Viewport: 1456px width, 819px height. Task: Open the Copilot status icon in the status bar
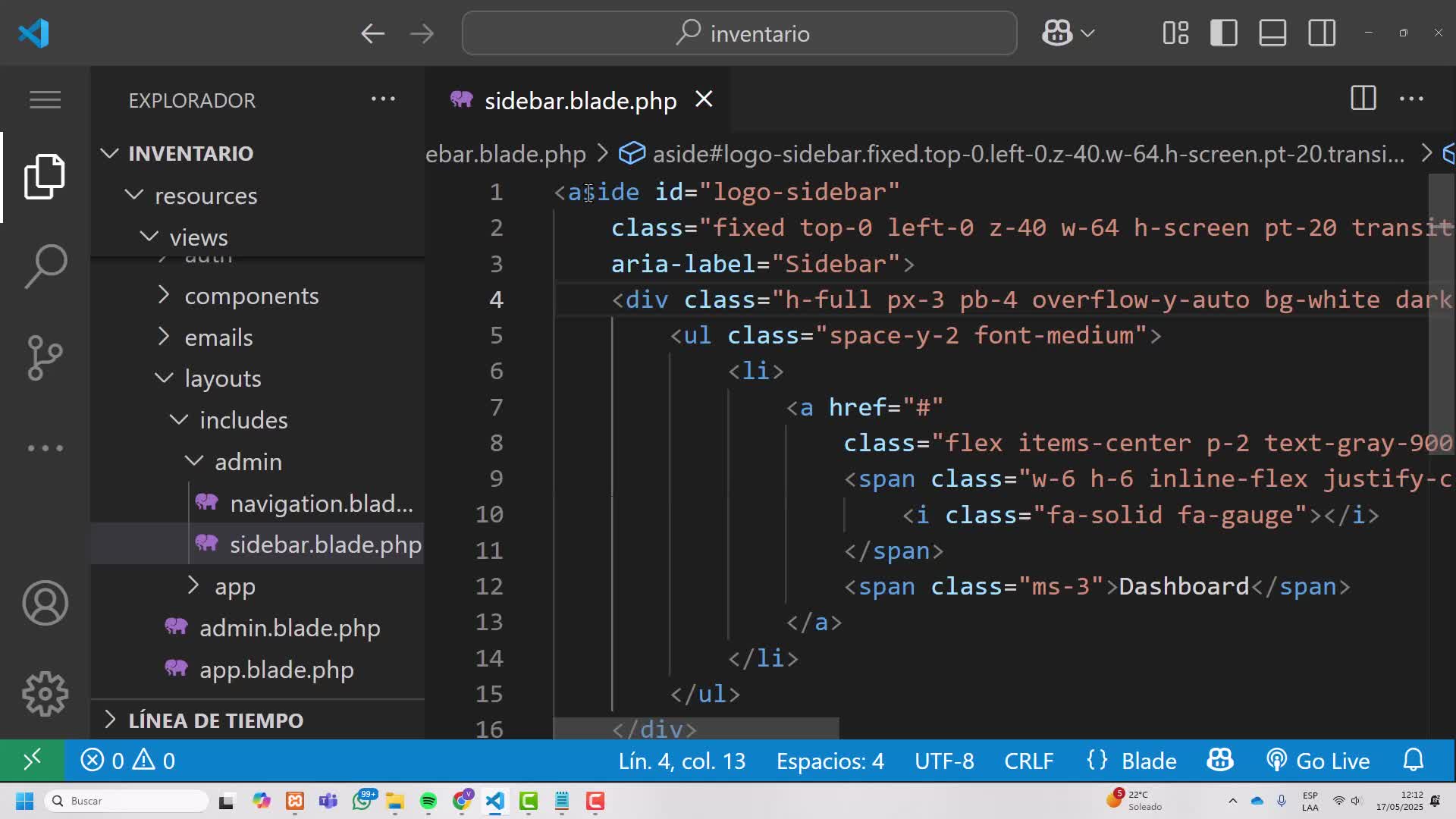tap(1220, 761)
